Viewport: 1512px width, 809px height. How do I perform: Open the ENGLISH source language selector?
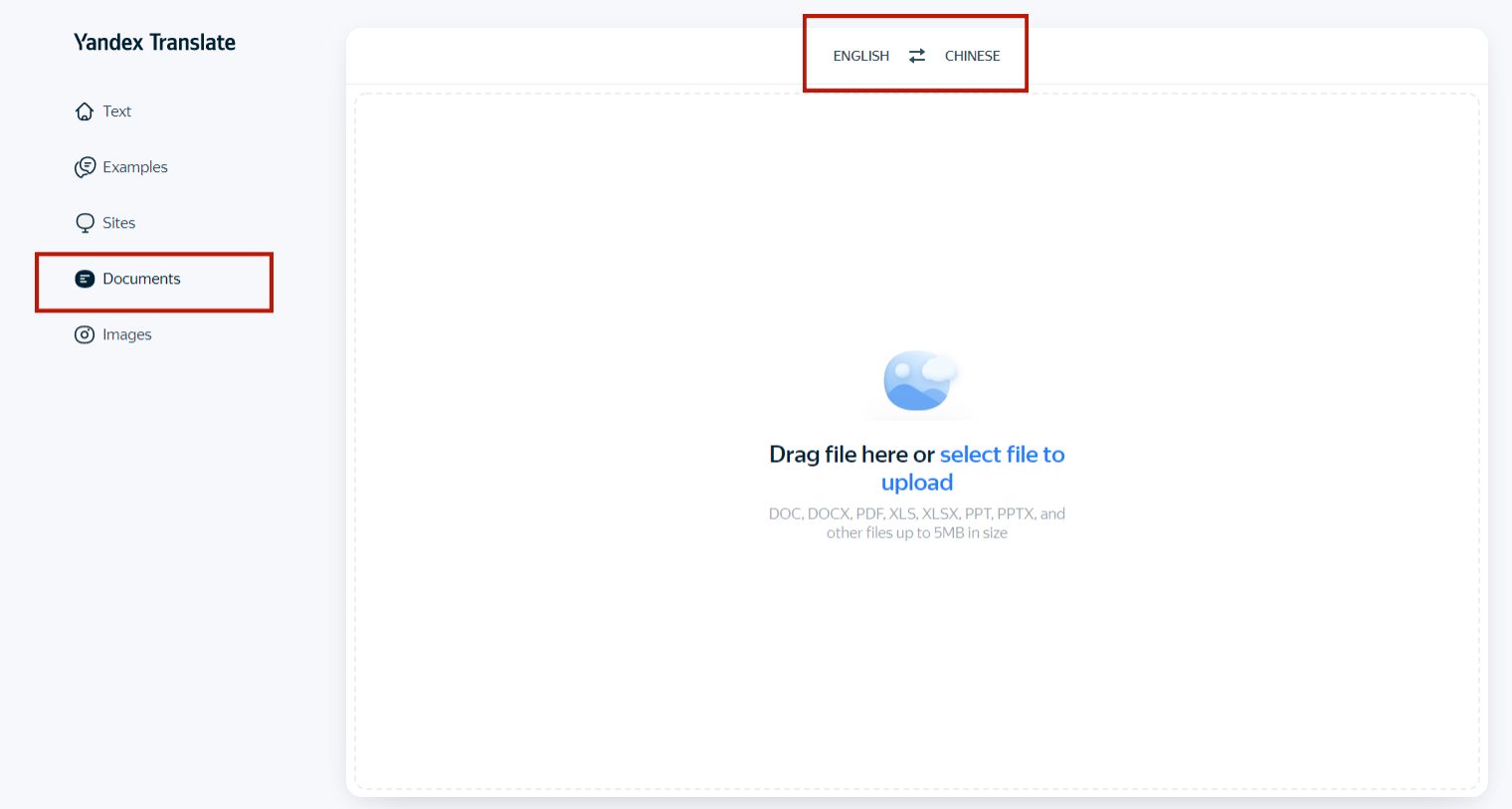[861, 56]
